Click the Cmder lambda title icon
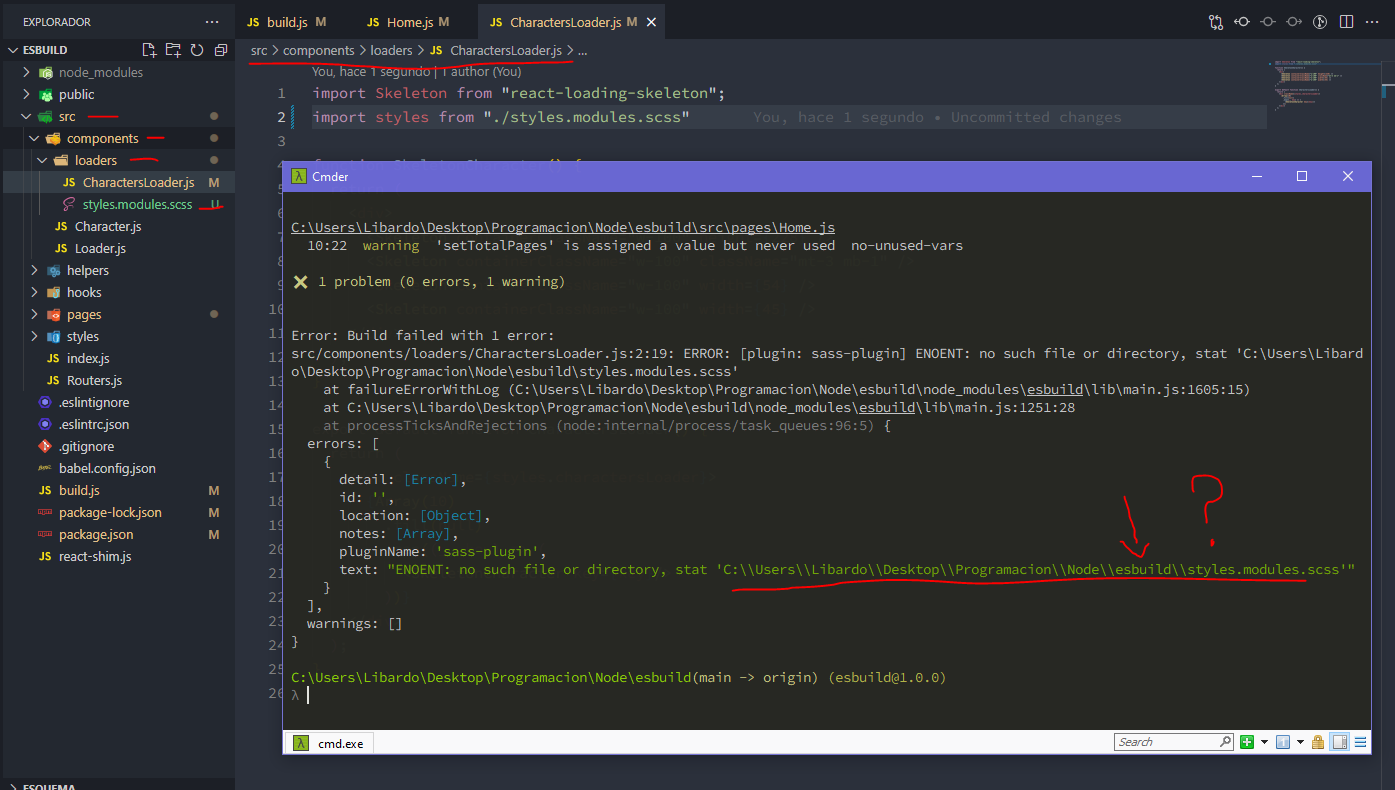 pyautogui.click(x=298, y=176)
